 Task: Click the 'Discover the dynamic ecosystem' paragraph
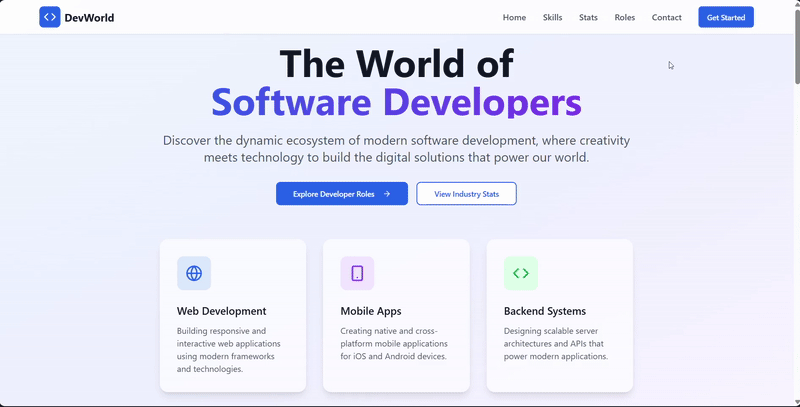pyautogui.click(x=396, y=149)
